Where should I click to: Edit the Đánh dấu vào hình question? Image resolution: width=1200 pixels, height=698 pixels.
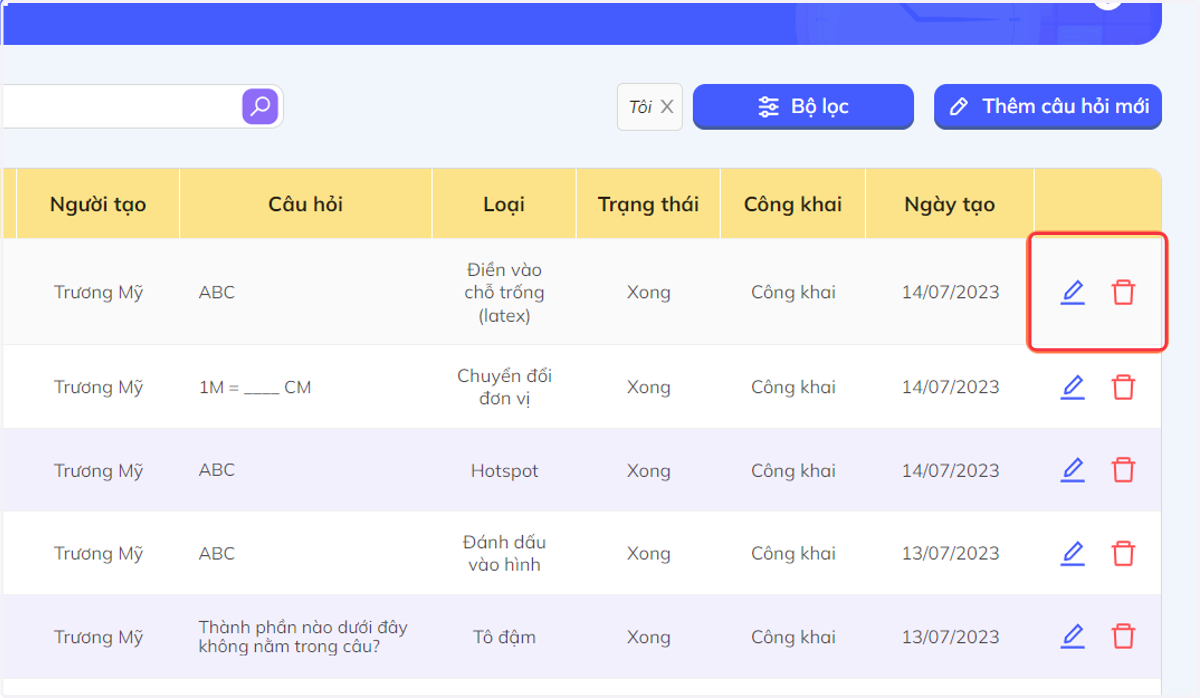click(x=1072, y=553)
